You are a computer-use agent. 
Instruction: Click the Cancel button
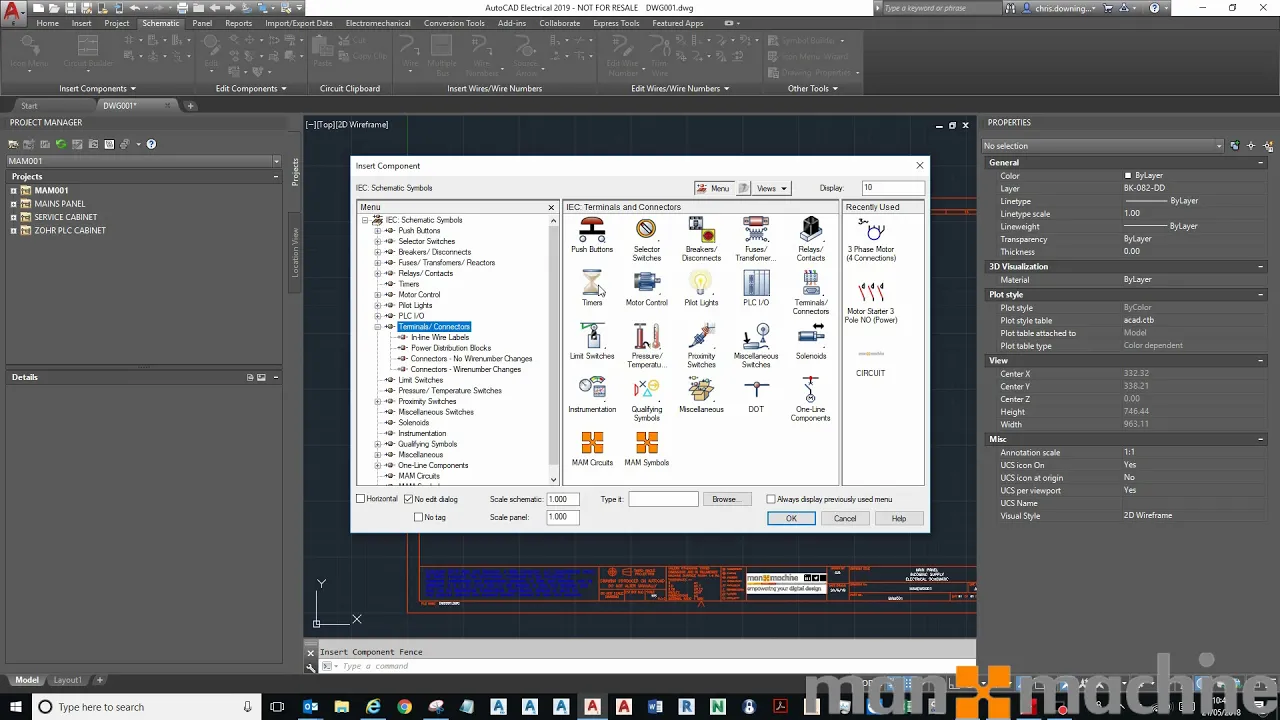click(845, 518)
